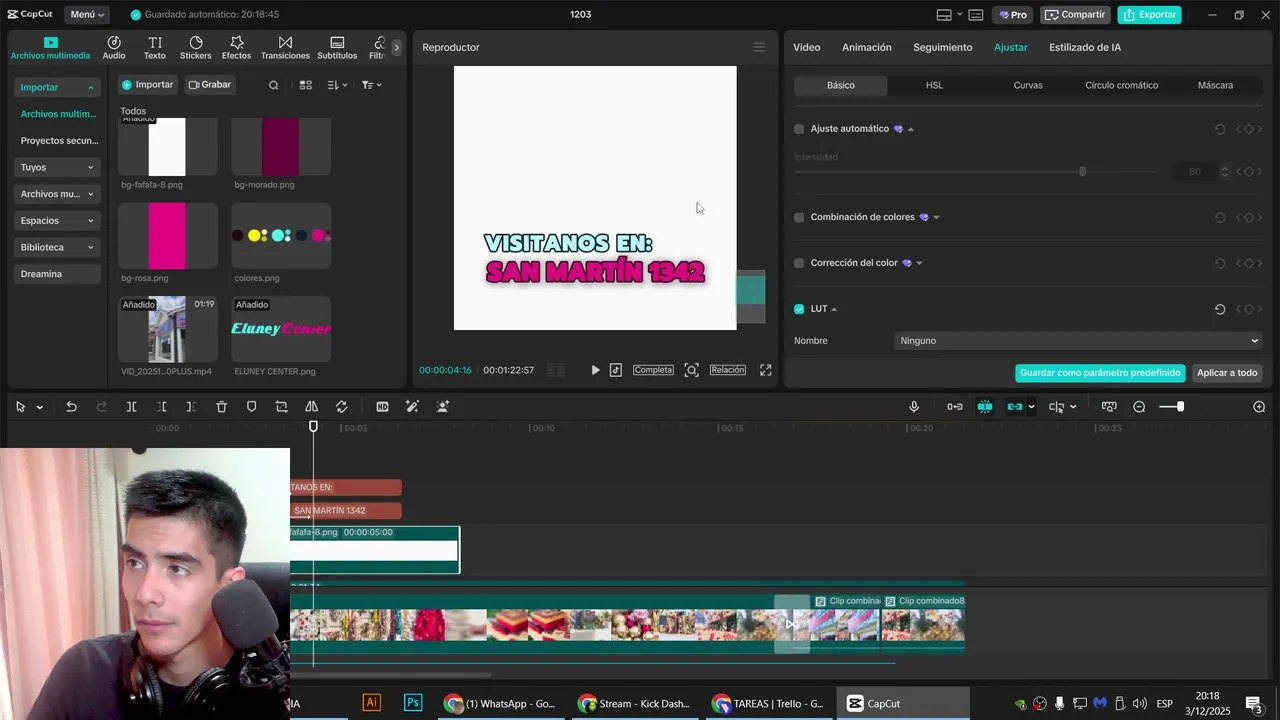Click the Exportar button

(1150, 15)
